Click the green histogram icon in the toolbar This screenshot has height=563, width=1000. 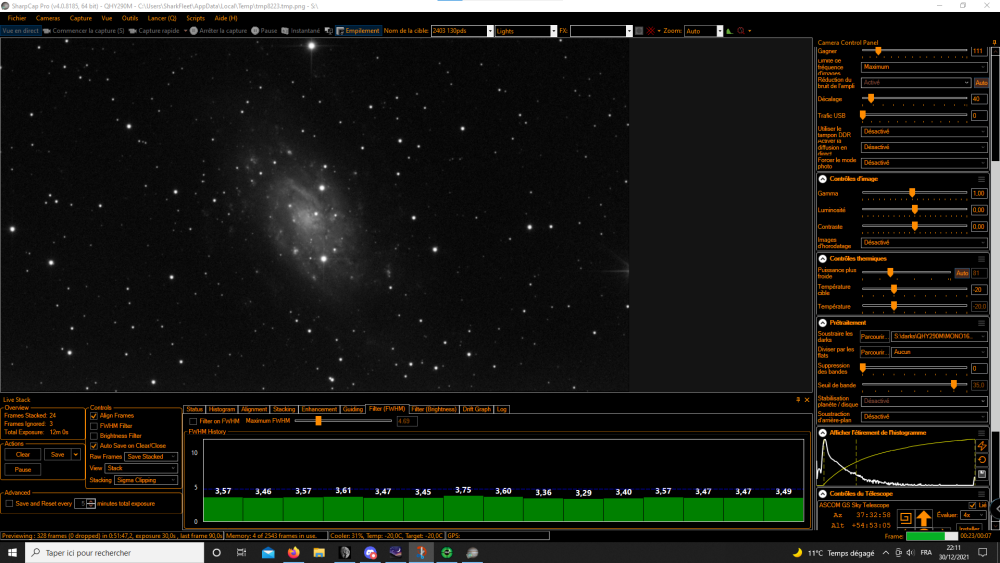tap(729, 31)
